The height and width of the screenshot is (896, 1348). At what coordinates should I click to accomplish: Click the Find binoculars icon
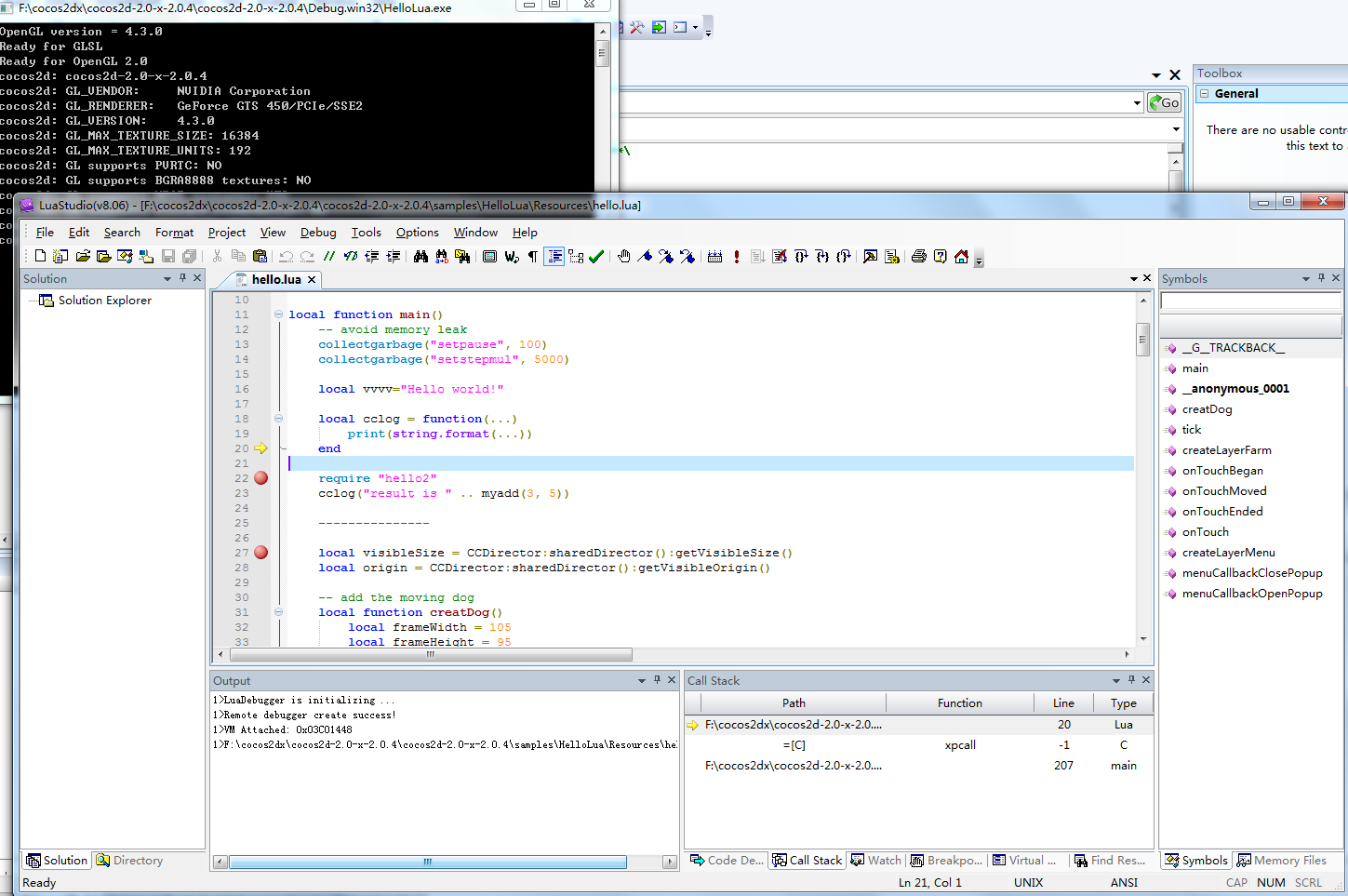click(420, 257)
